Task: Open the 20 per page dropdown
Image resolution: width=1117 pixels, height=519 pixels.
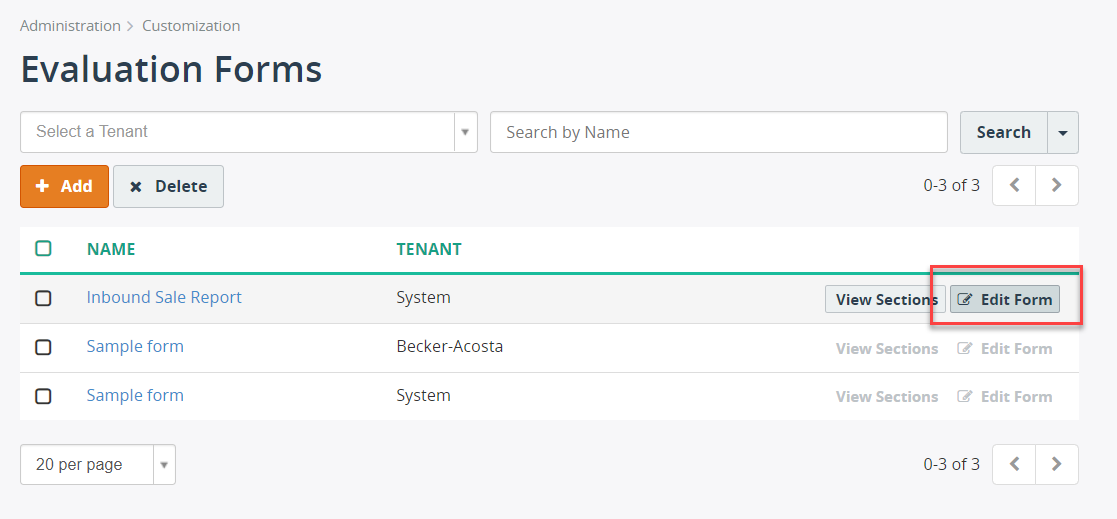Action: pyautogui.click(x=164, y=465)
